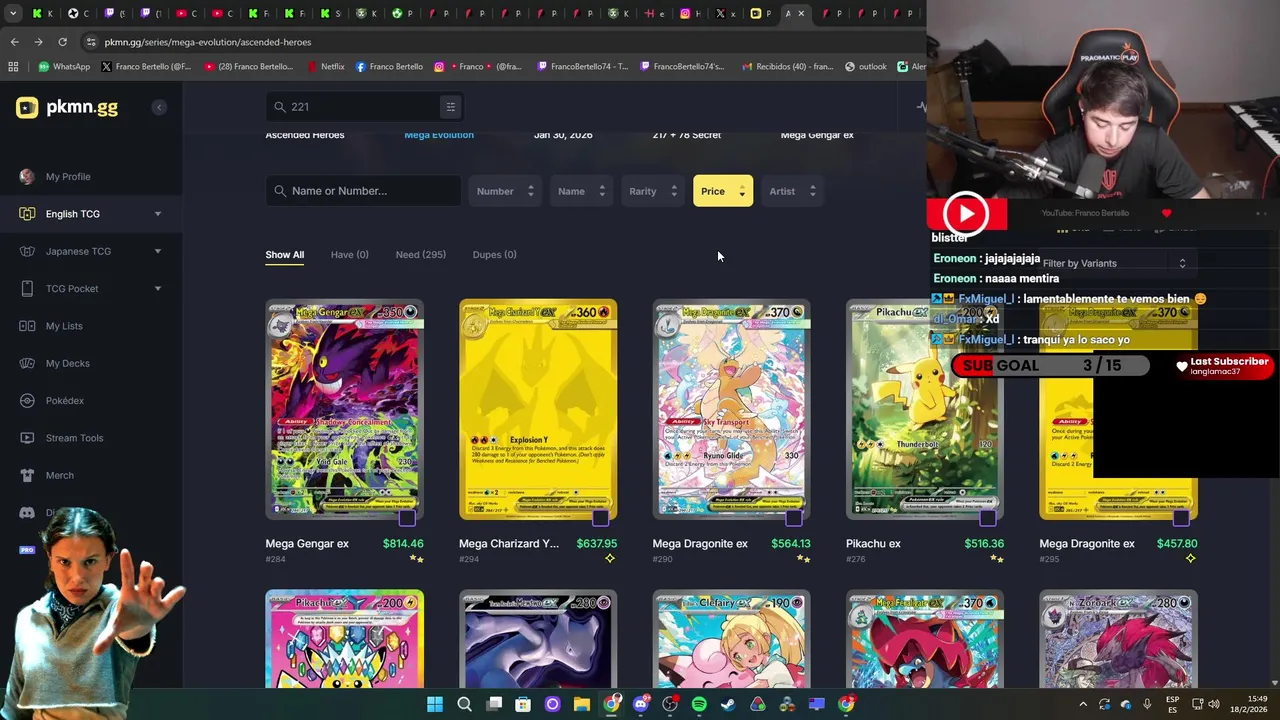
Task: Click the browser forward arrow
Action: pyautogui.click(x=38, y=42)
